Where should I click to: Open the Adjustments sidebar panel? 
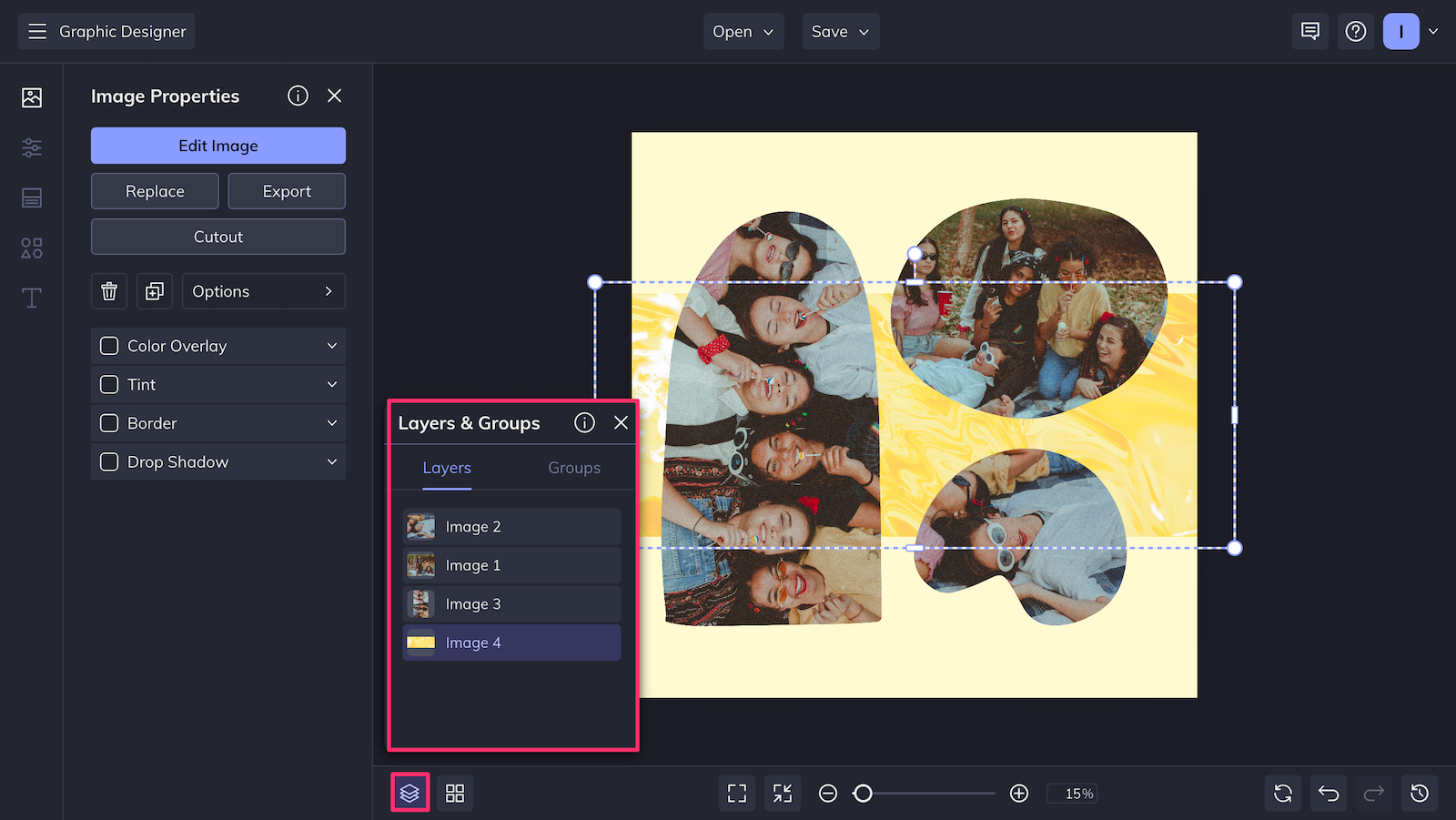31,147
